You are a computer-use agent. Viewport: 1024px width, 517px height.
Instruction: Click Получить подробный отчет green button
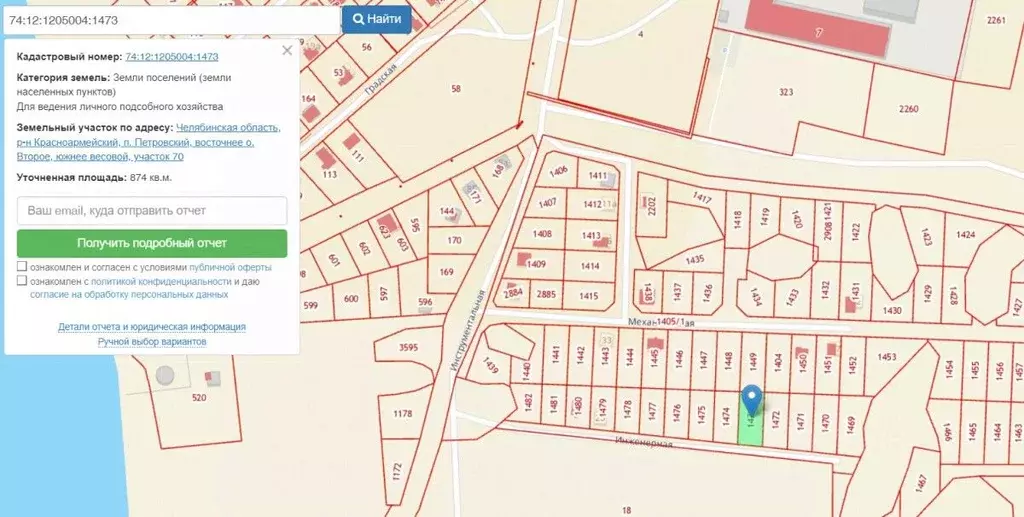(152, 243)
